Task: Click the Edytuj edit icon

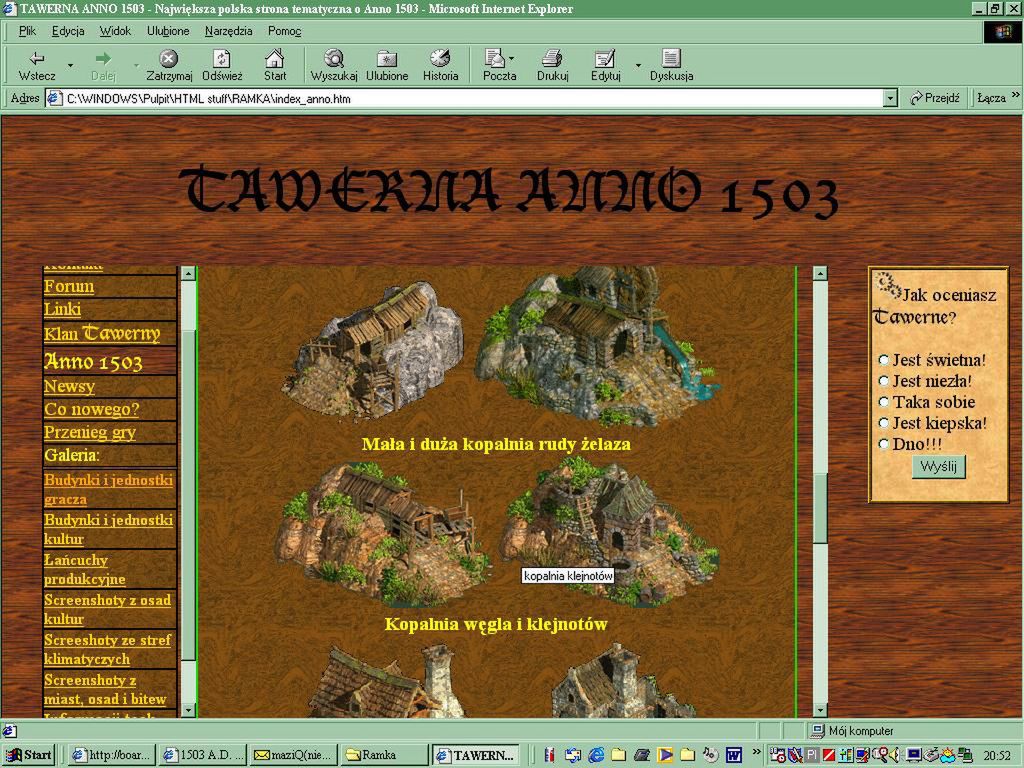Action: 604,58
